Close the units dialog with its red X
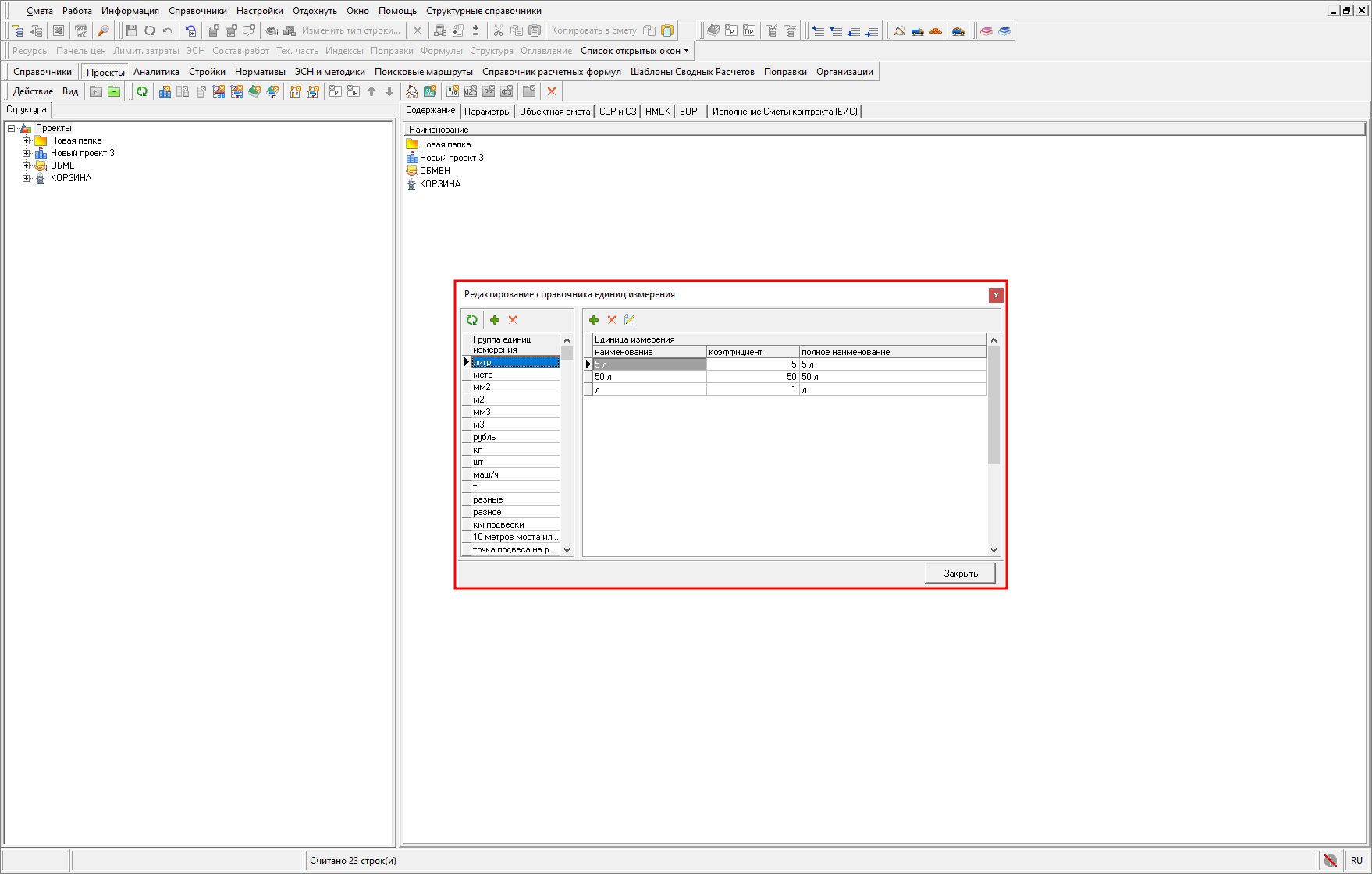 pos(996,295)
